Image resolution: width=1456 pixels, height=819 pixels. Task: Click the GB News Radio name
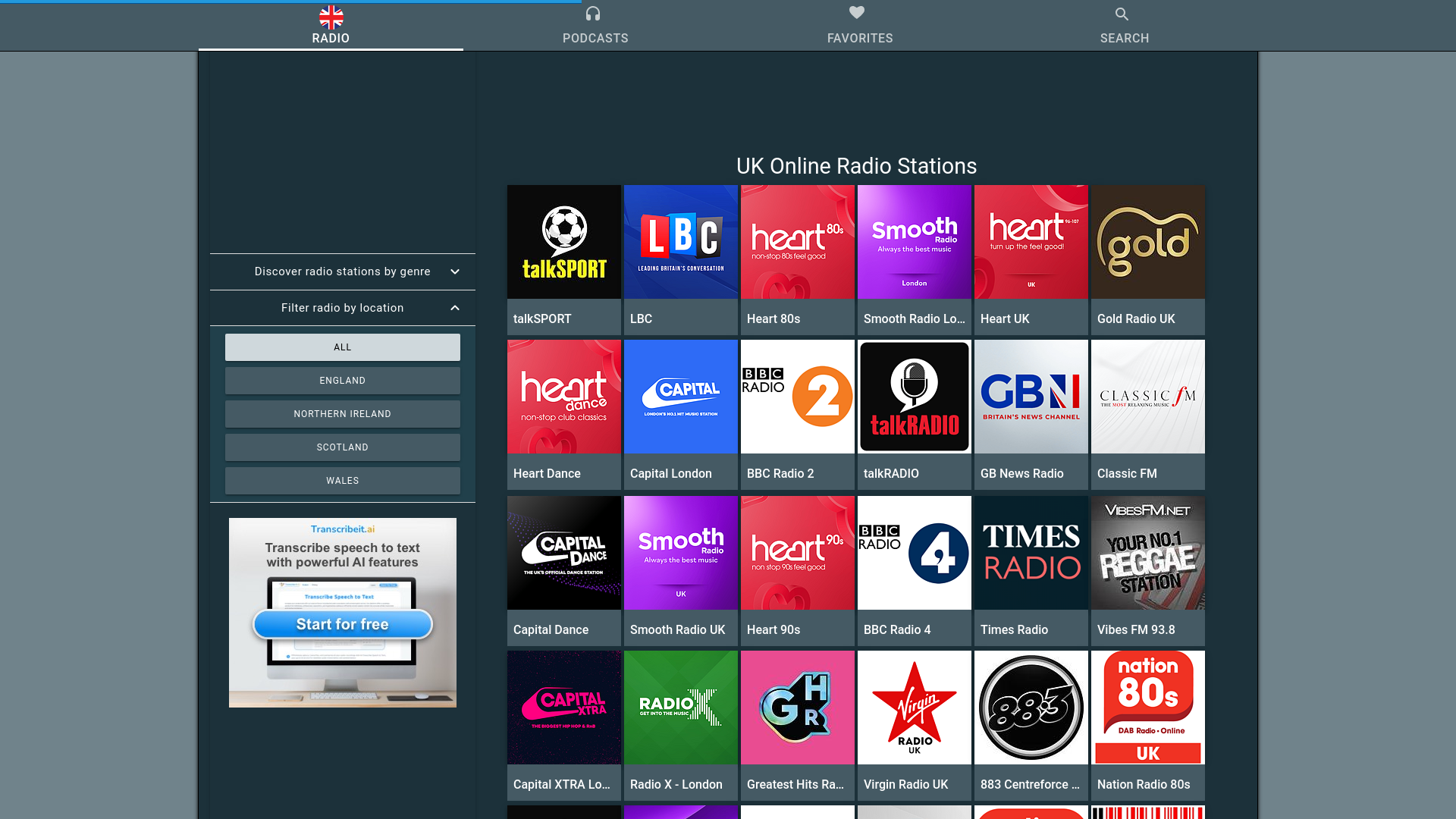1021,474
